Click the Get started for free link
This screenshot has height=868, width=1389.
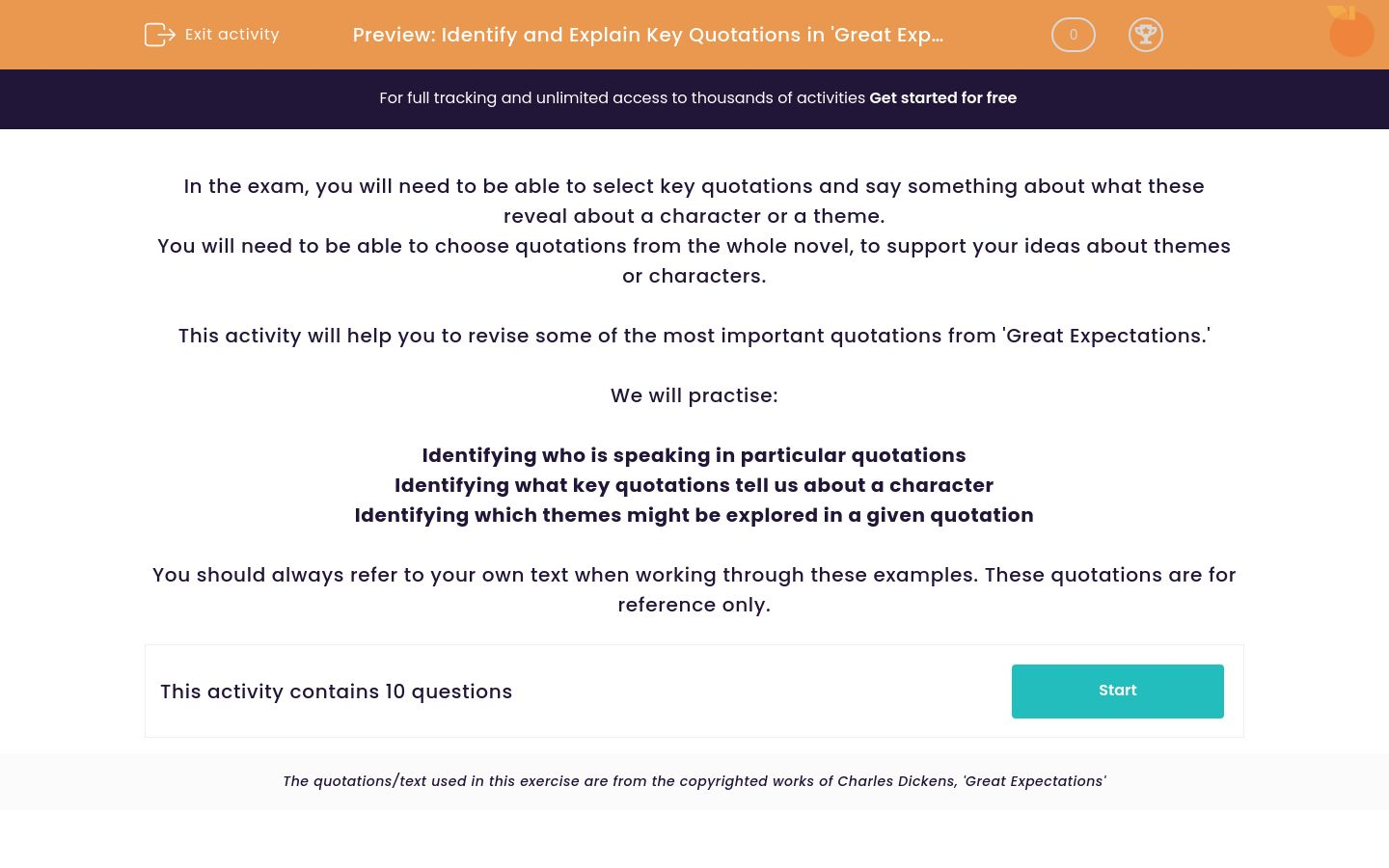[943, 97]
